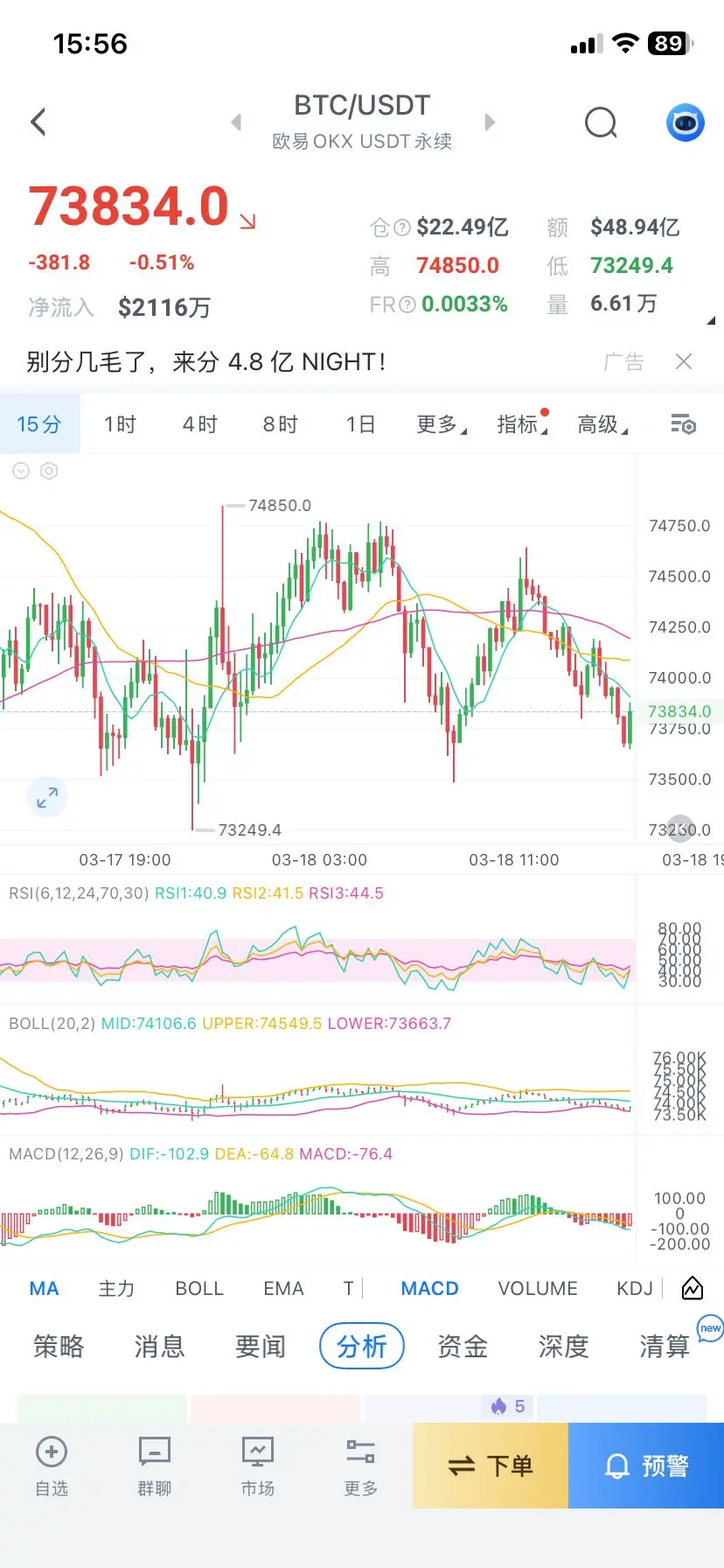Tap the 74850.0 high price marker on chart

click(x=279, y=505)
